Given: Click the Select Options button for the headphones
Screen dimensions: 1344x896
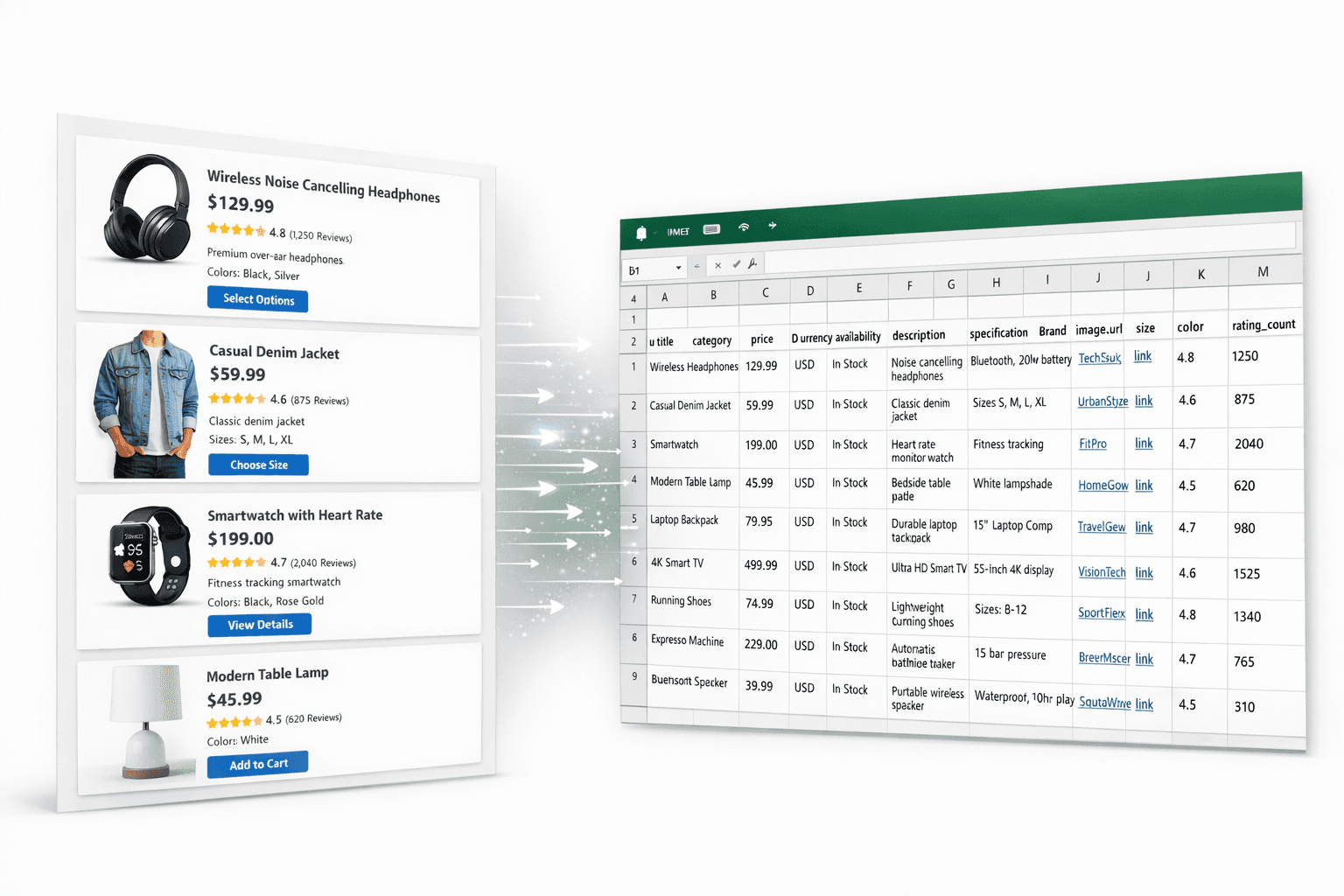Looking at the screenshot, I should [x=258, y=299].
